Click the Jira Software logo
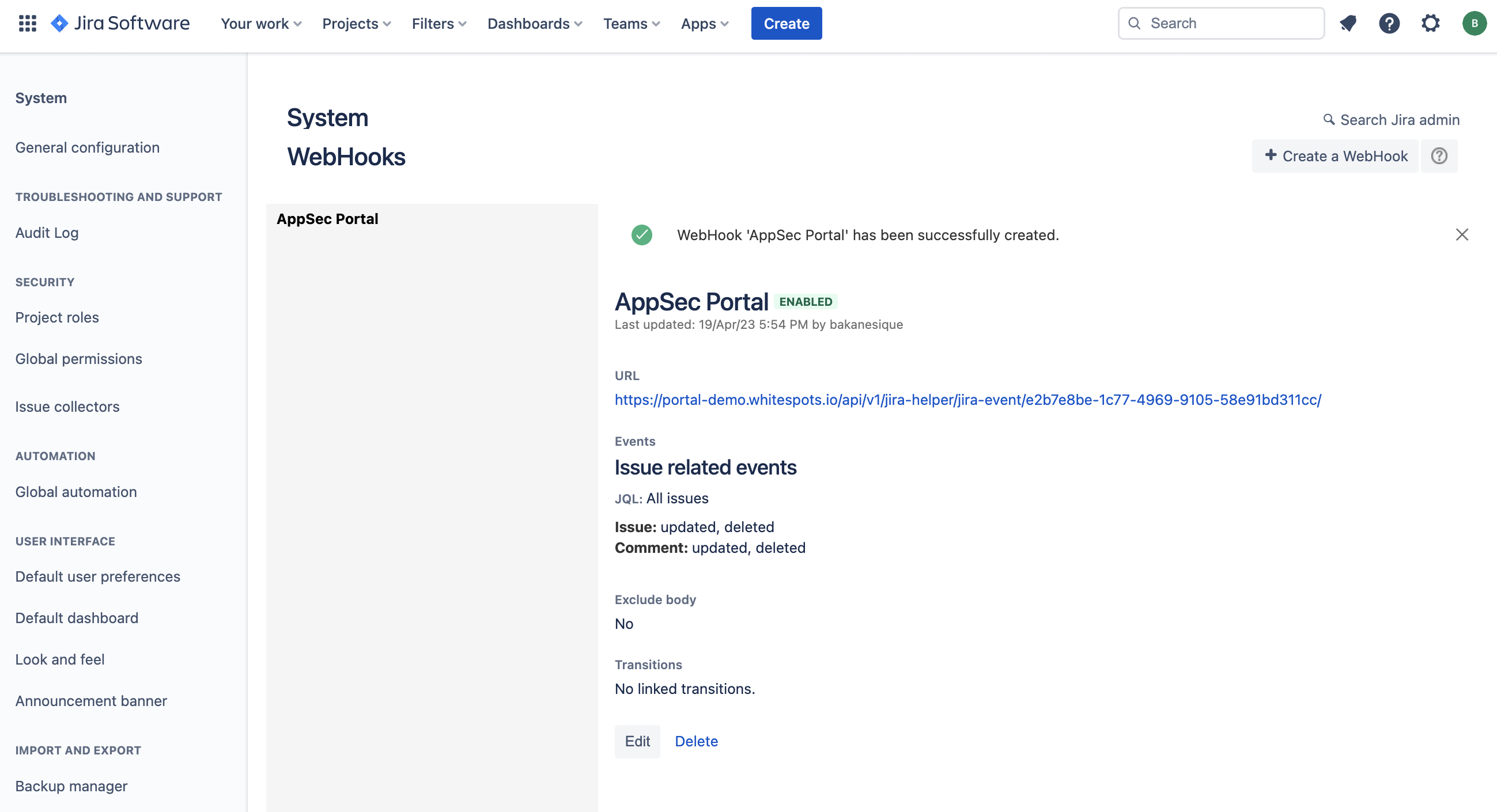The height and width of the screenshot is (812, 1497). (120, 23)
